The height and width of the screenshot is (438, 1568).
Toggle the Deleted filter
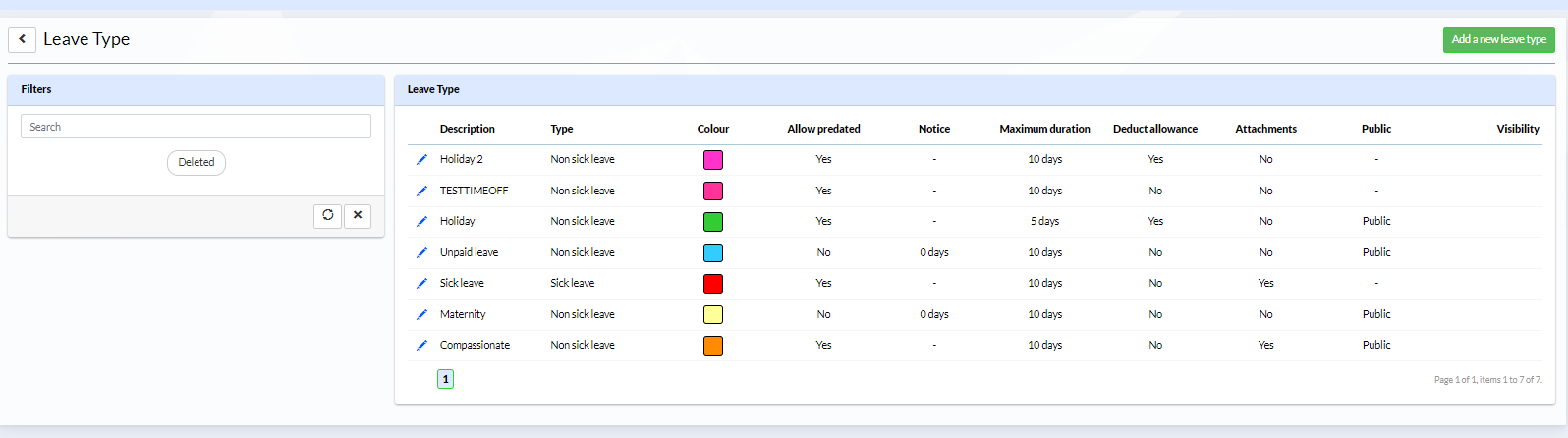click(196, 163)
